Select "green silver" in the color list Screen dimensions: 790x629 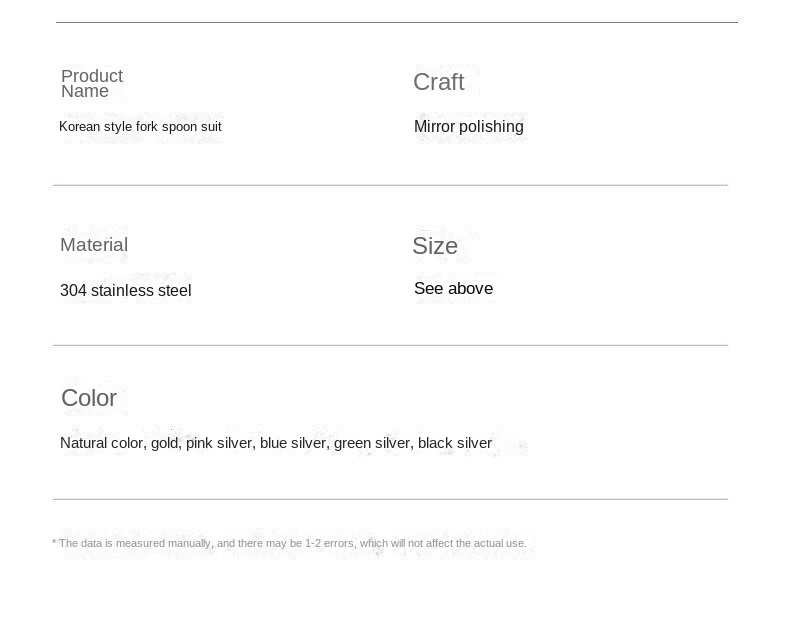tap(372, 443)
